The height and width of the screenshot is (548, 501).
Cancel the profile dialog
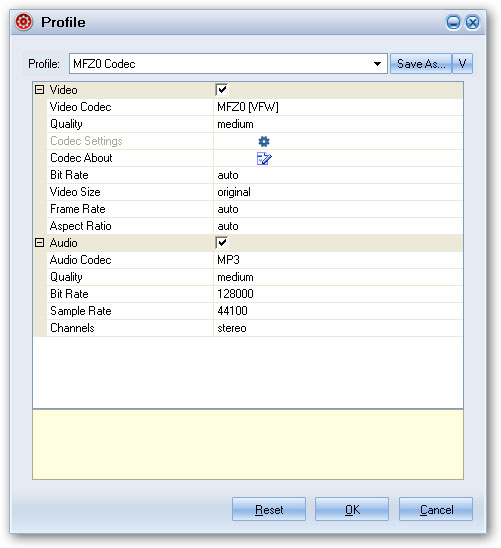click(436, 509)
